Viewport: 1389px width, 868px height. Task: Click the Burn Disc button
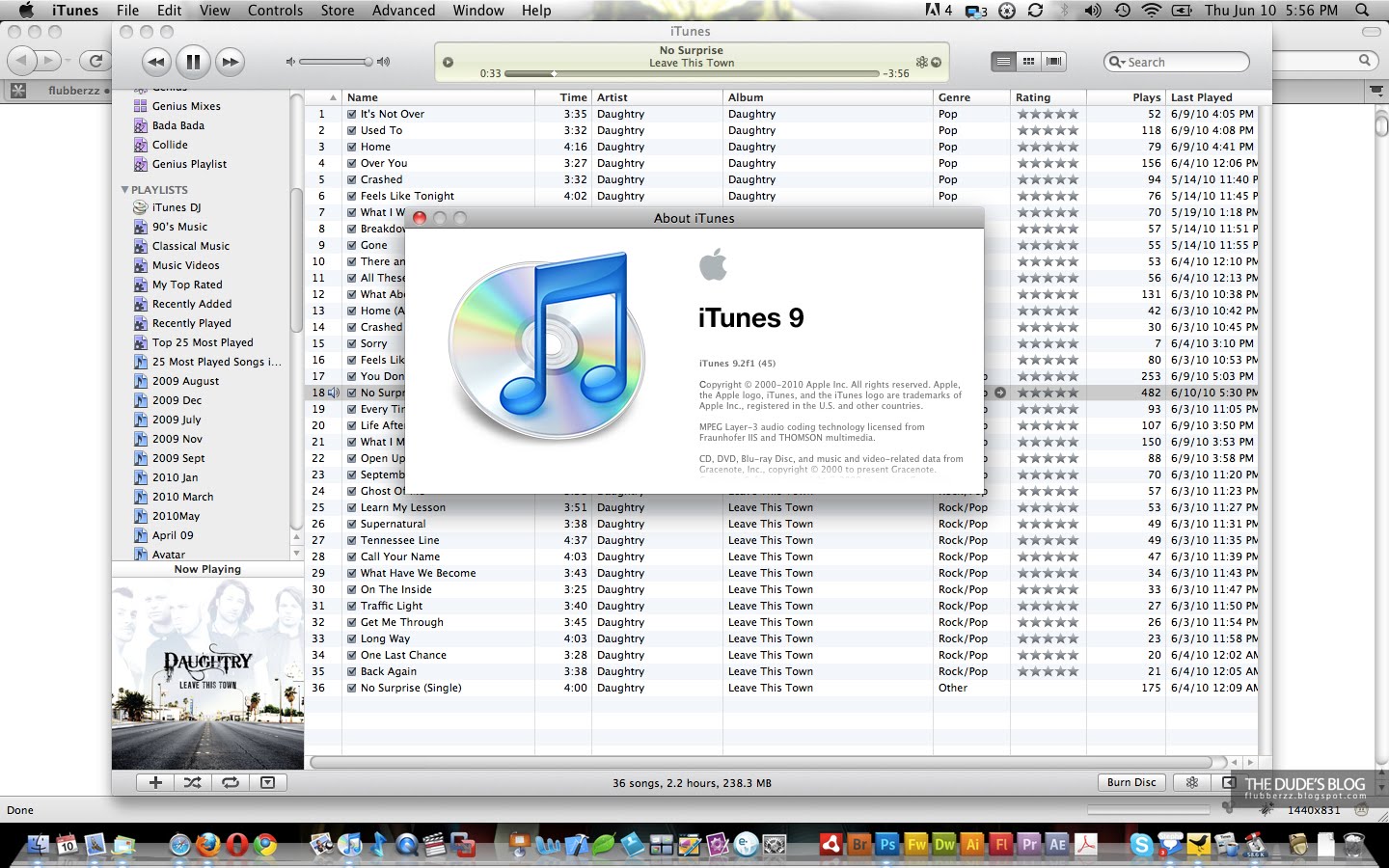(1130, 782)
